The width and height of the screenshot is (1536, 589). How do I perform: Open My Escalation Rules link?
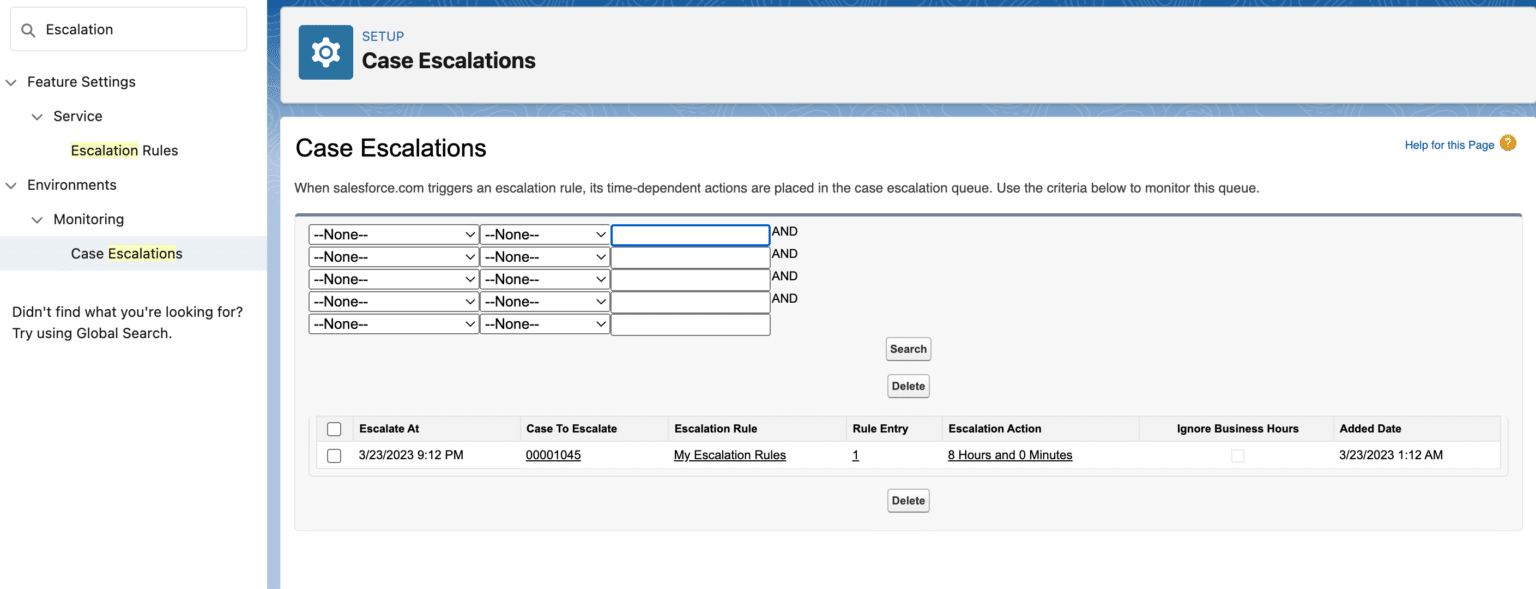coord(730,456)
